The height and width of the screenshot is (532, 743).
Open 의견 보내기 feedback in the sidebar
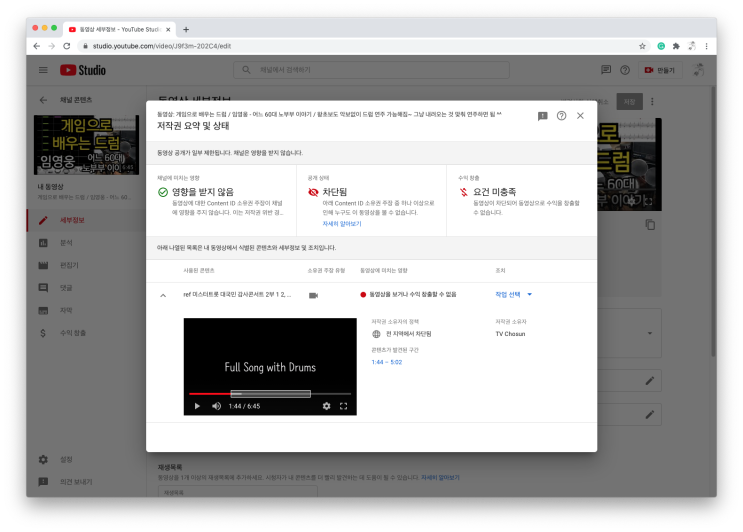coord(86,482)
